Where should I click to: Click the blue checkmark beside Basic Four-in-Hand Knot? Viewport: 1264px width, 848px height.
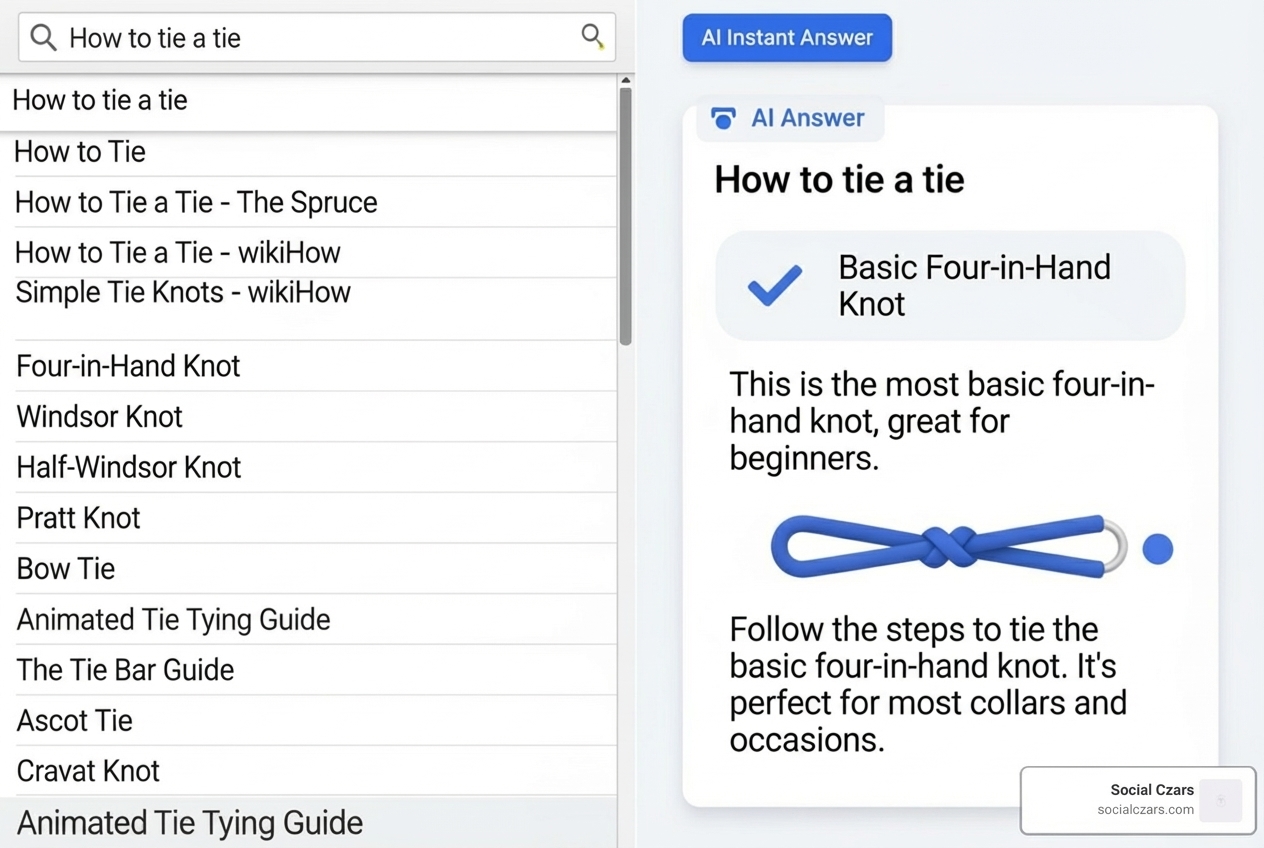[775, 285]
